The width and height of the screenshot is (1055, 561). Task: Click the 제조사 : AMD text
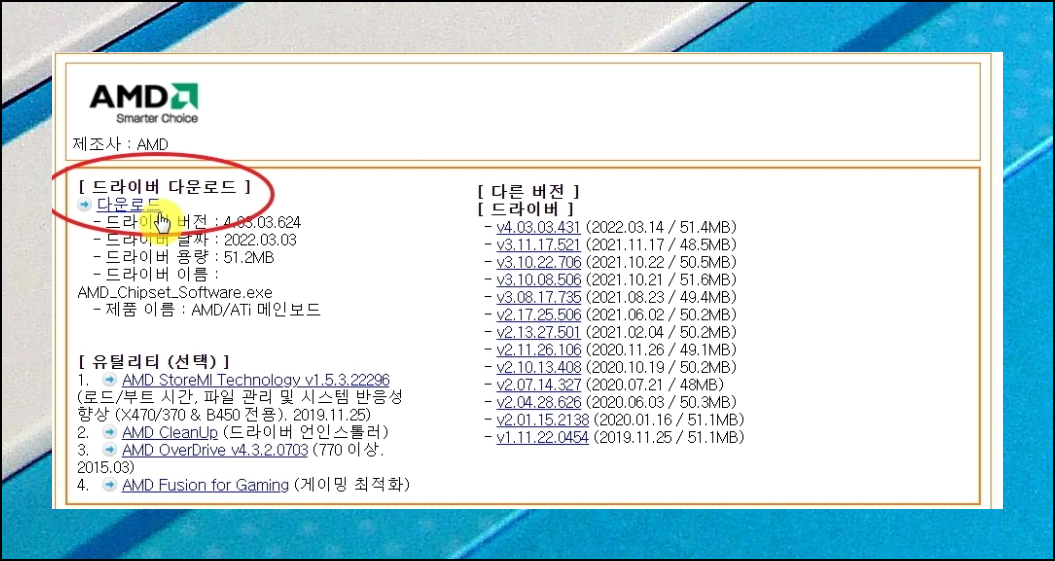[120, 145]
